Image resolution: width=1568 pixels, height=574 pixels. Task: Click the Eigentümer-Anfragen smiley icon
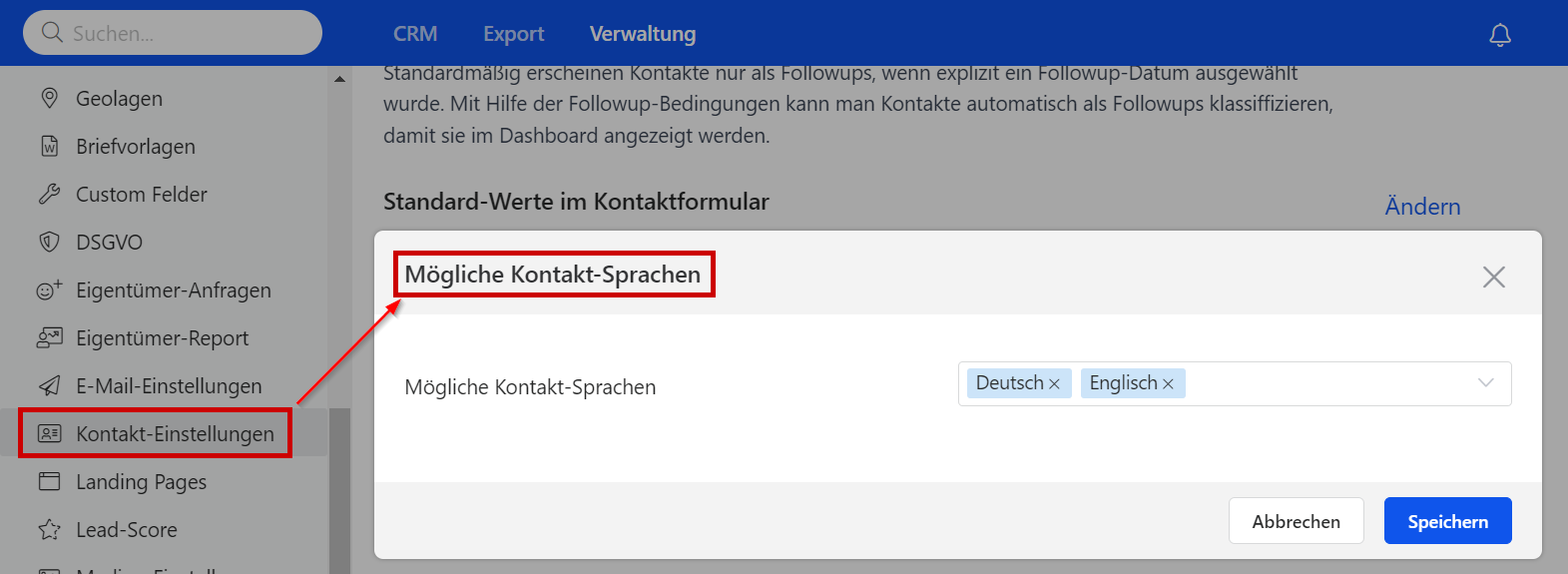49,289
